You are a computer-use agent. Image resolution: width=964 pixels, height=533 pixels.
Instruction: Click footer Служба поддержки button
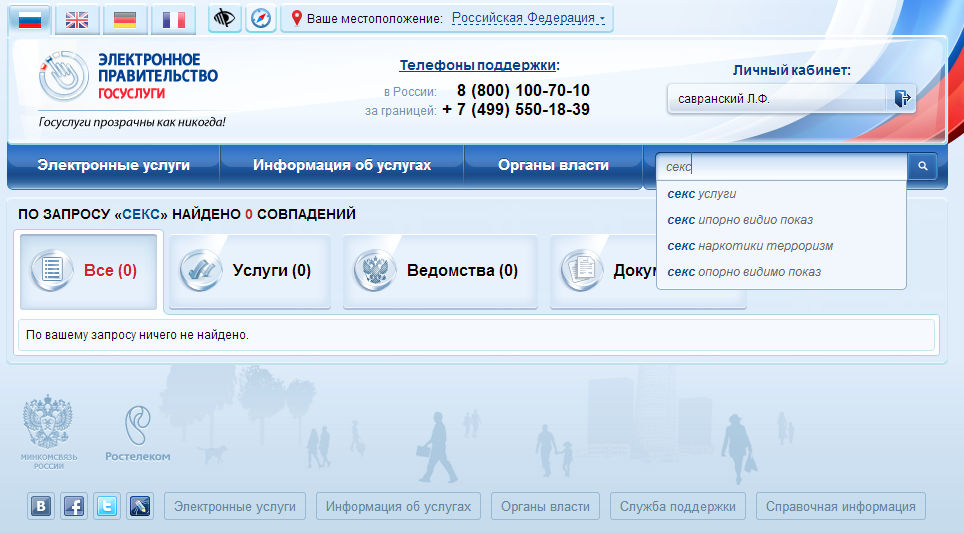pyautogui.click(x=678, y=507)
